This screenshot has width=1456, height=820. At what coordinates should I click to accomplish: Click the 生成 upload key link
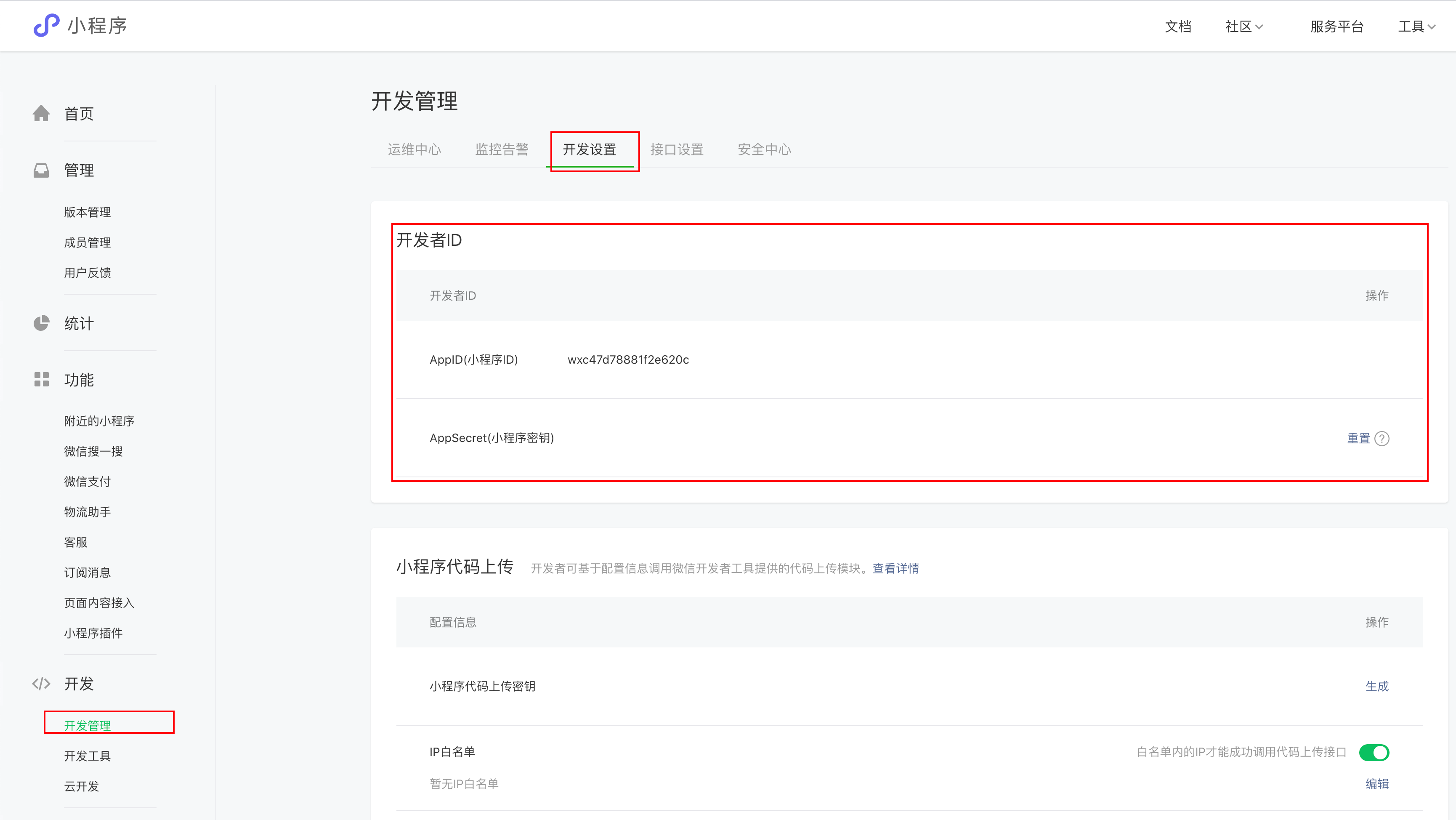tap(1377, 687)
